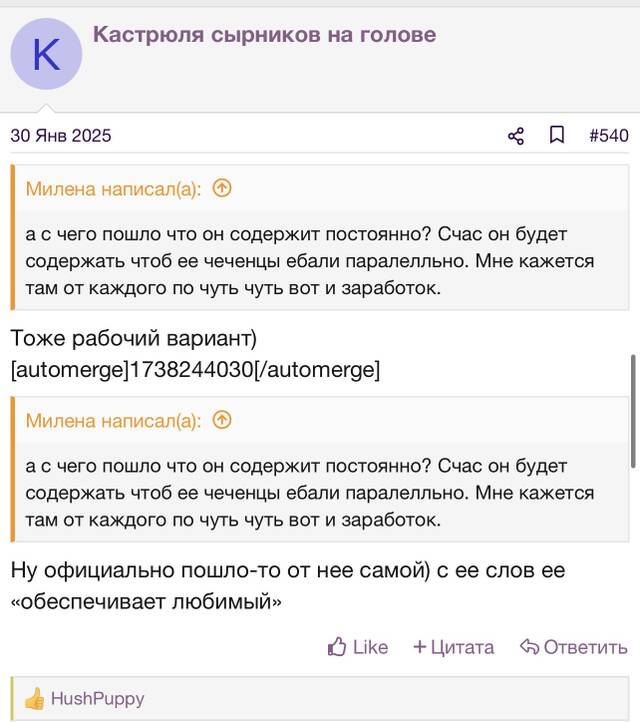Bookmark this post with bookmark icon
Screen dimensions: 640x722
click(557, 135)
